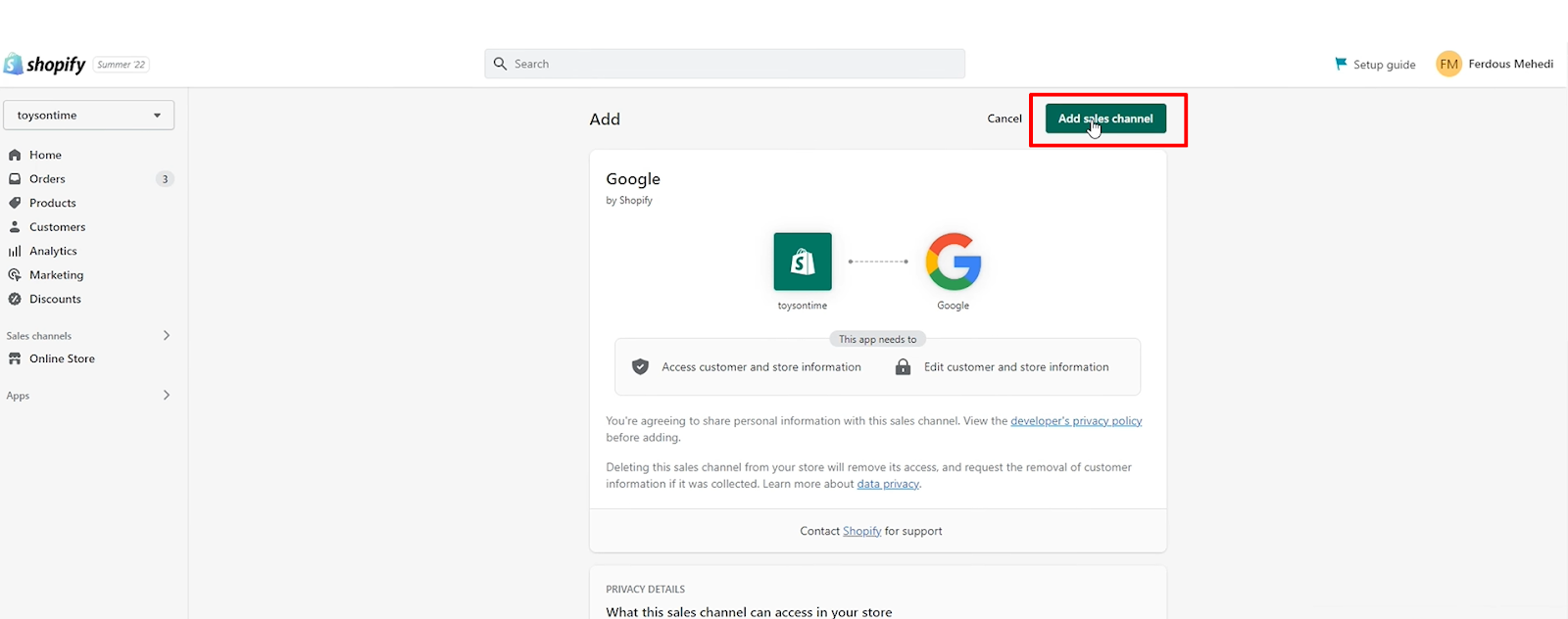This screenshot has height=619, width=1568.
Task: Click the shield checkmark icon
Action: (x=640, y=366)
